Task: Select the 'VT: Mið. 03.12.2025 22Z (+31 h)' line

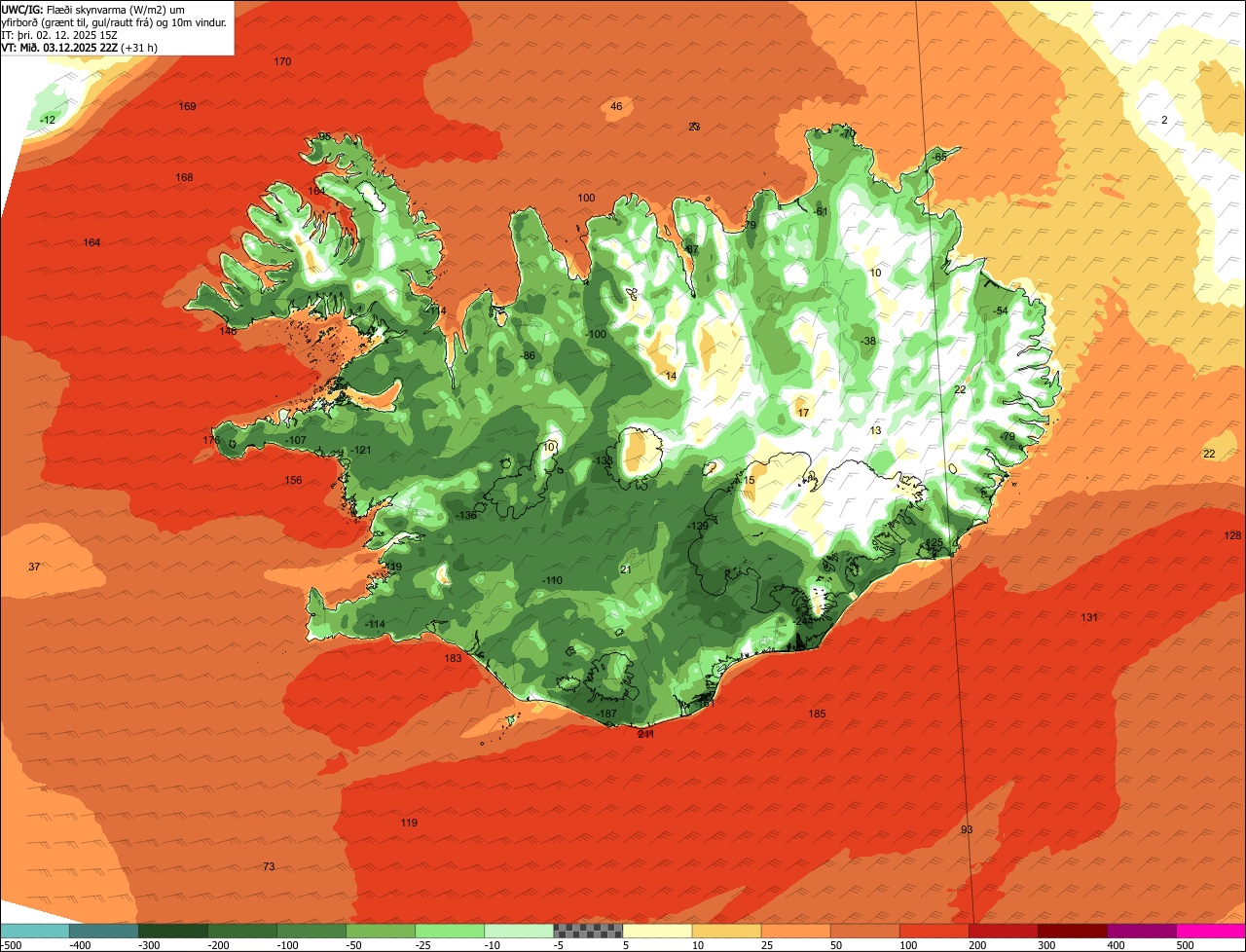Action: click(x=80, y=47)
